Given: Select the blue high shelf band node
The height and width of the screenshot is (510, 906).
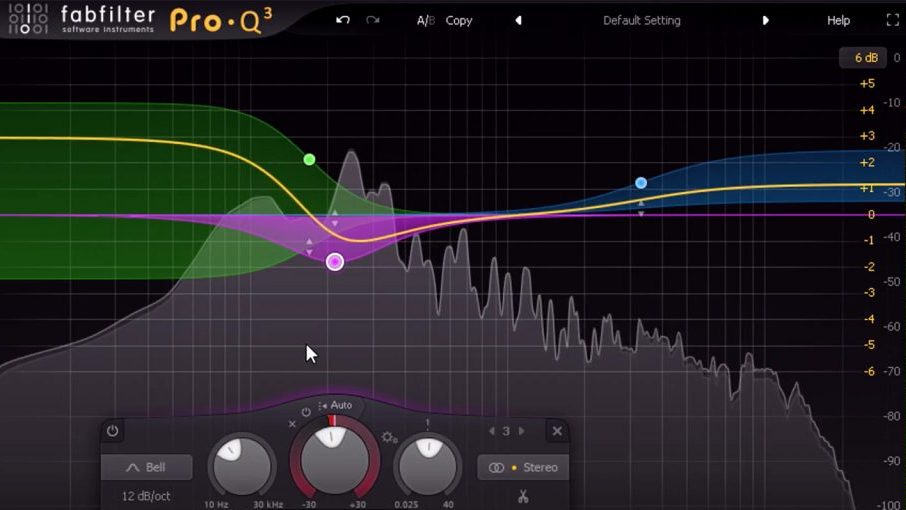Looking at the screenshot, I should pyautogui.click(x=641, y=183).
